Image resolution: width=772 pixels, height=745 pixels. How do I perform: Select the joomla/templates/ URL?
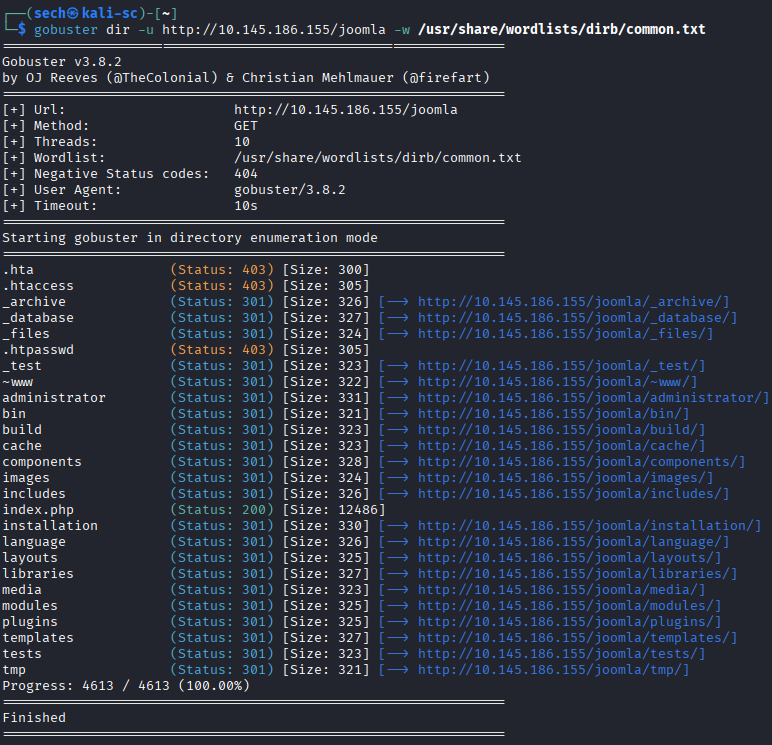pos(574,638)
